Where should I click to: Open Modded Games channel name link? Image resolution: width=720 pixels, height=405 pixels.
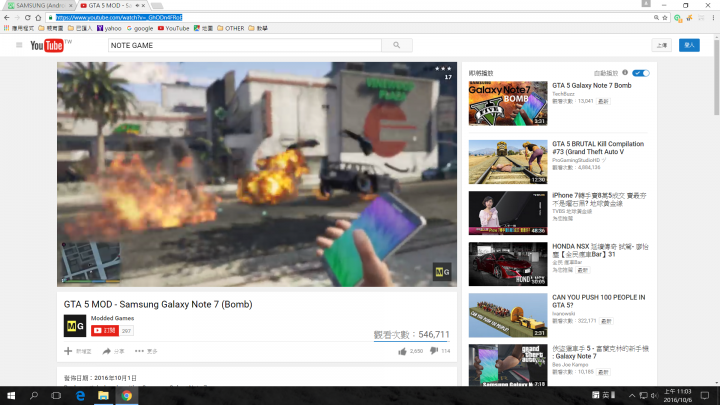tap(112, 318)
